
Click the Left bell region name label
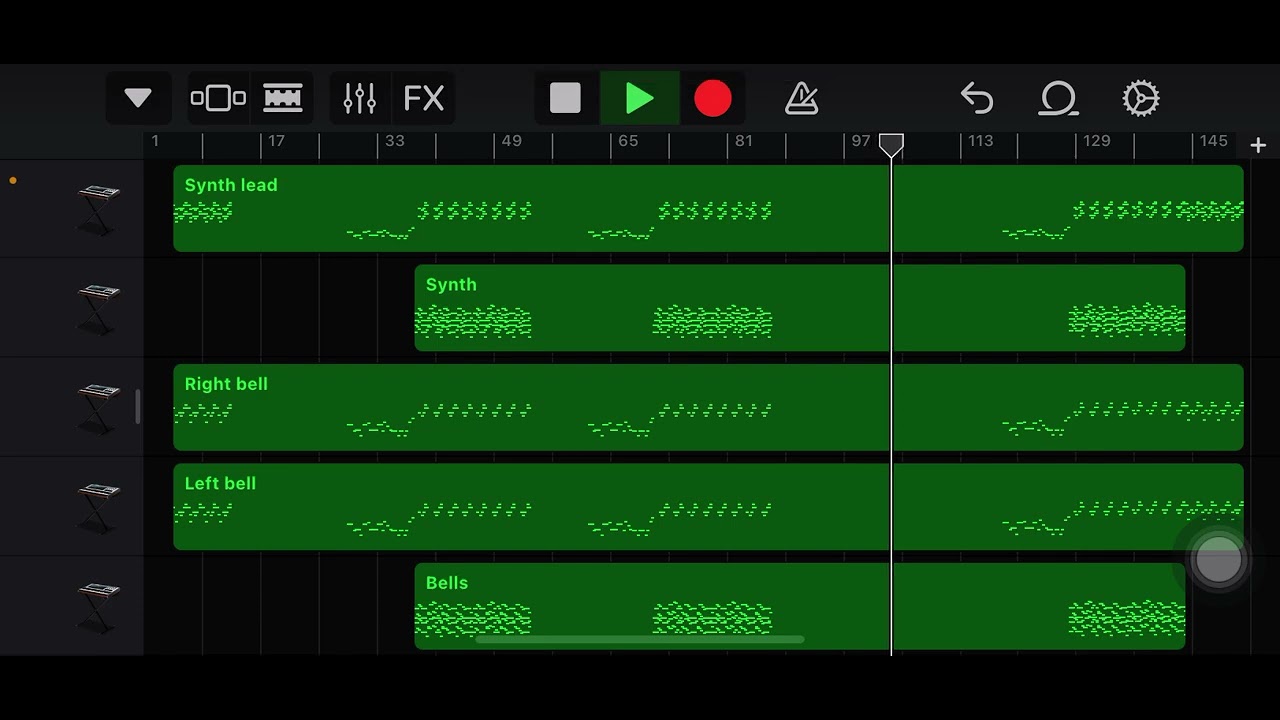[220, 483]
